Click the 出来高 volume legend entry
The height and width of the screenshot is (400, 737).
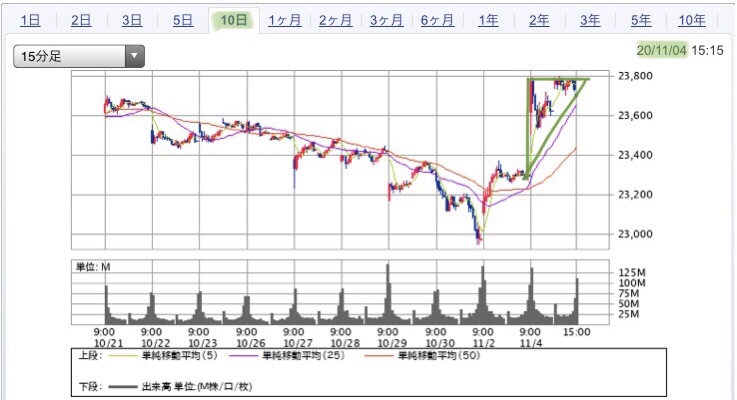click(x=180, y=387)
